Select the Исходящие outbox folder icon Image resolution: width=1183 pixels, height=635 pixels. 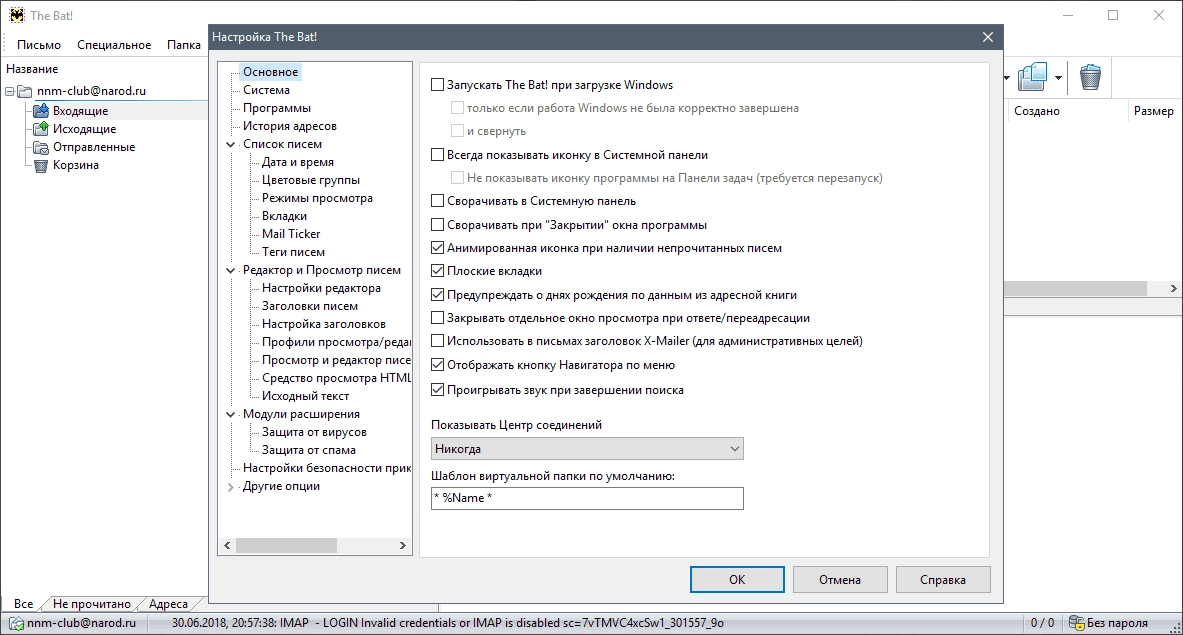(41, 129)
